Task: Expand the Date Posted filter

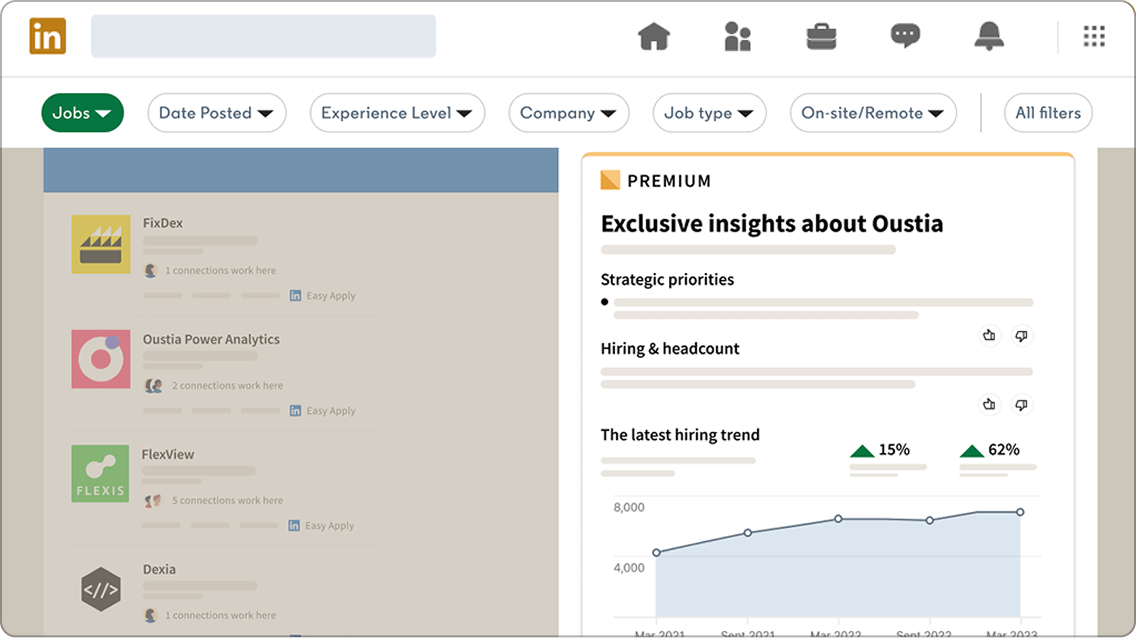Action: click(x=217, y=113)
